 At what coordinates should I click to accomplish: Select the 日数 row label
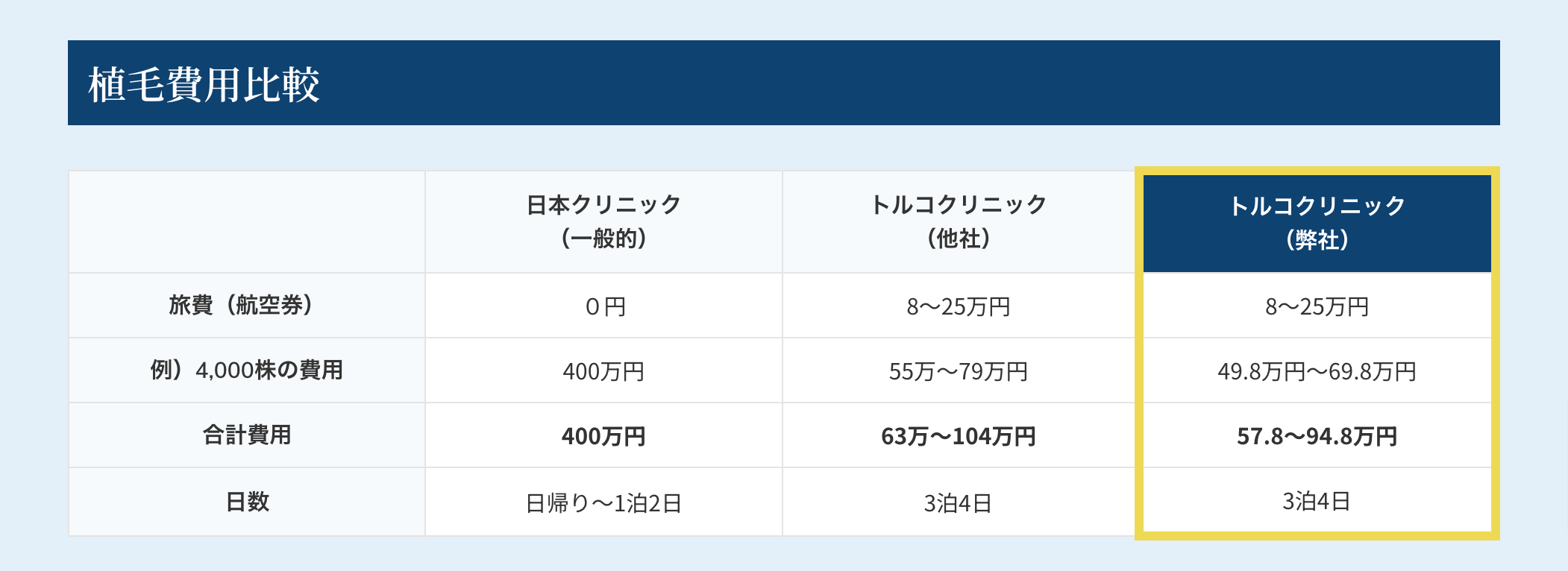(247, 502)
